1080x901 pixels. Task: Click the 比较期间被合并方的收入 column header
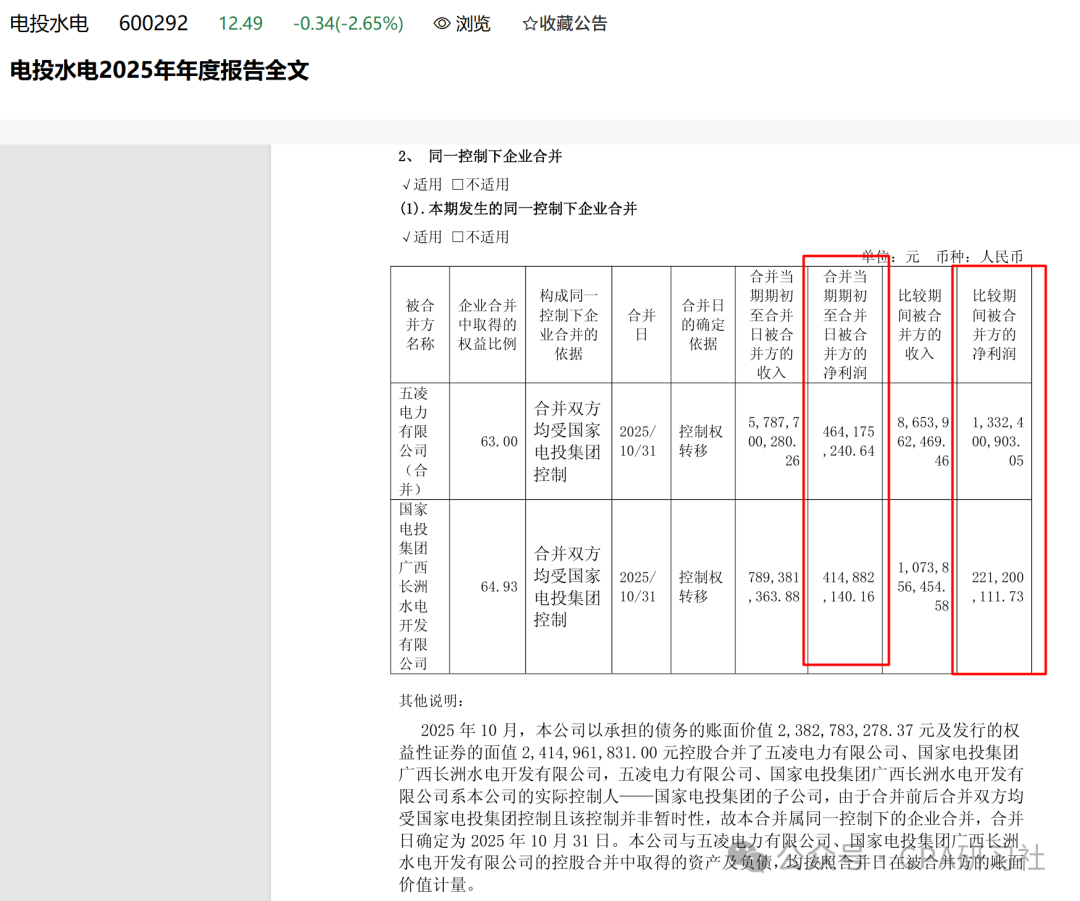tap(920, 324)
